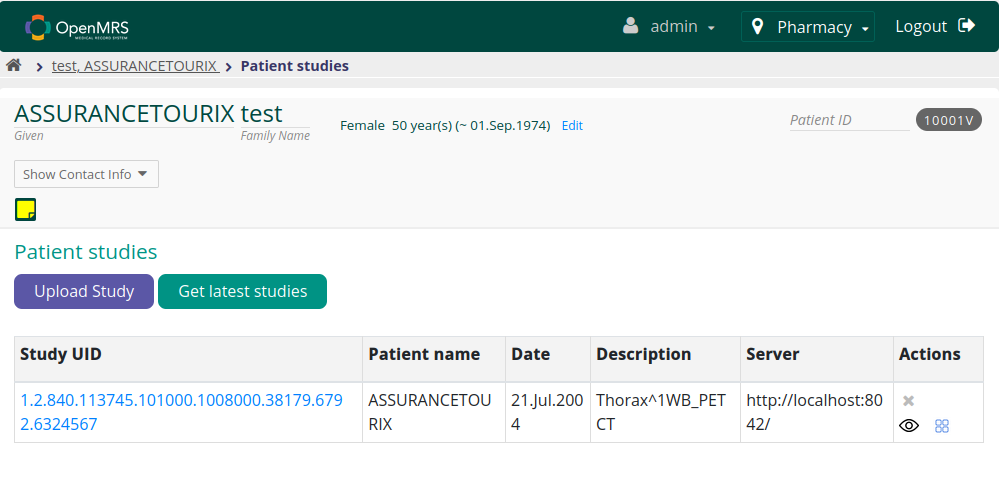The width and height of the screenshot is (999, 480).
Task: Click the admin user silhouette icon
Action: [x=631, y=26]
